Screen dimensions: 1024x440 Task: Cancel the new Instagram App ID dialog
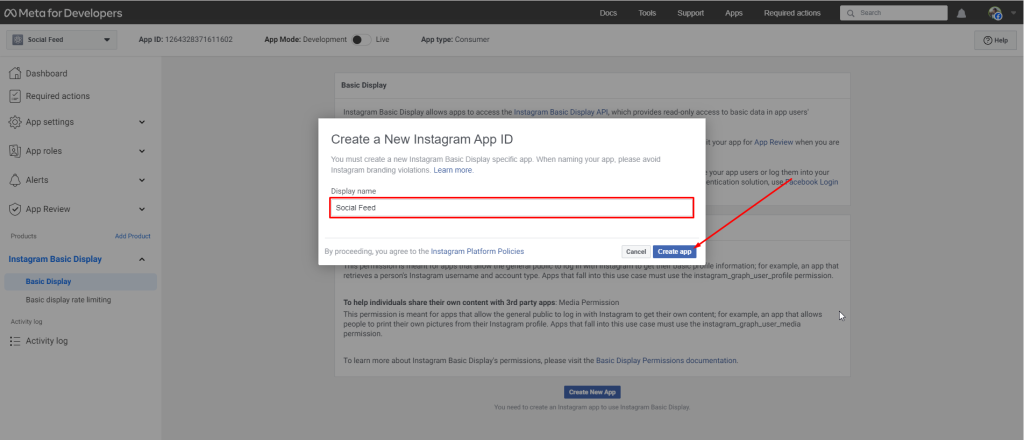coord(635,251)
